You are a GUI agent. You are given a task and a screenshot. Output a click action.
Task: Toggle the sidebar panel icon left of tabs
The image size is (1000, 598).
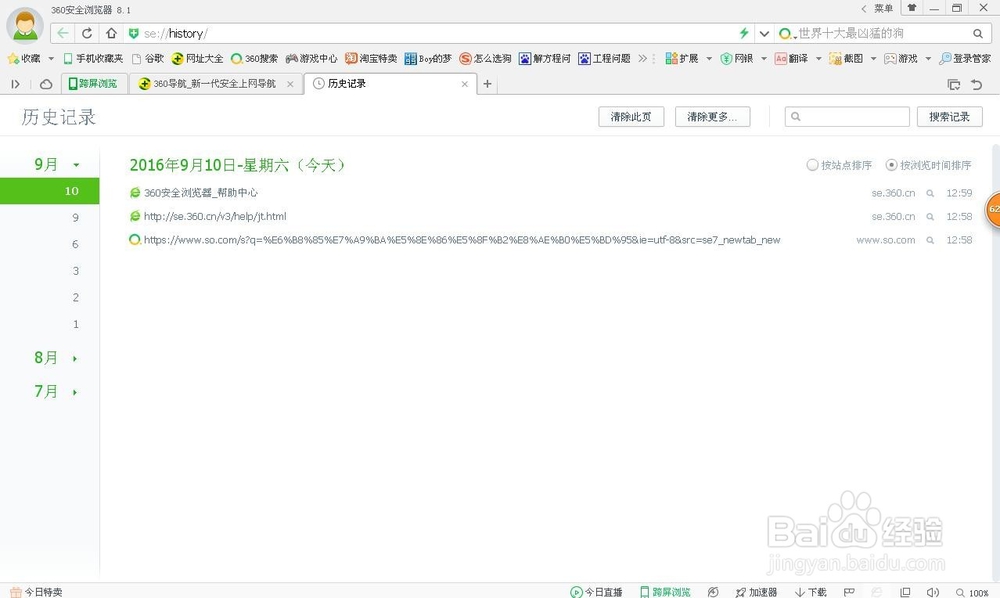click(15, 84)
